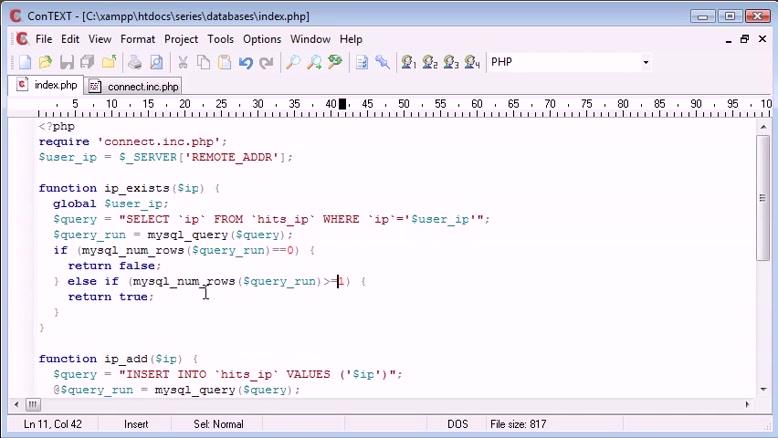This screenshot has height=438, width=778.
Task: Click the 'REMOTE_ADDR' string in code
Action: (232, 157)
